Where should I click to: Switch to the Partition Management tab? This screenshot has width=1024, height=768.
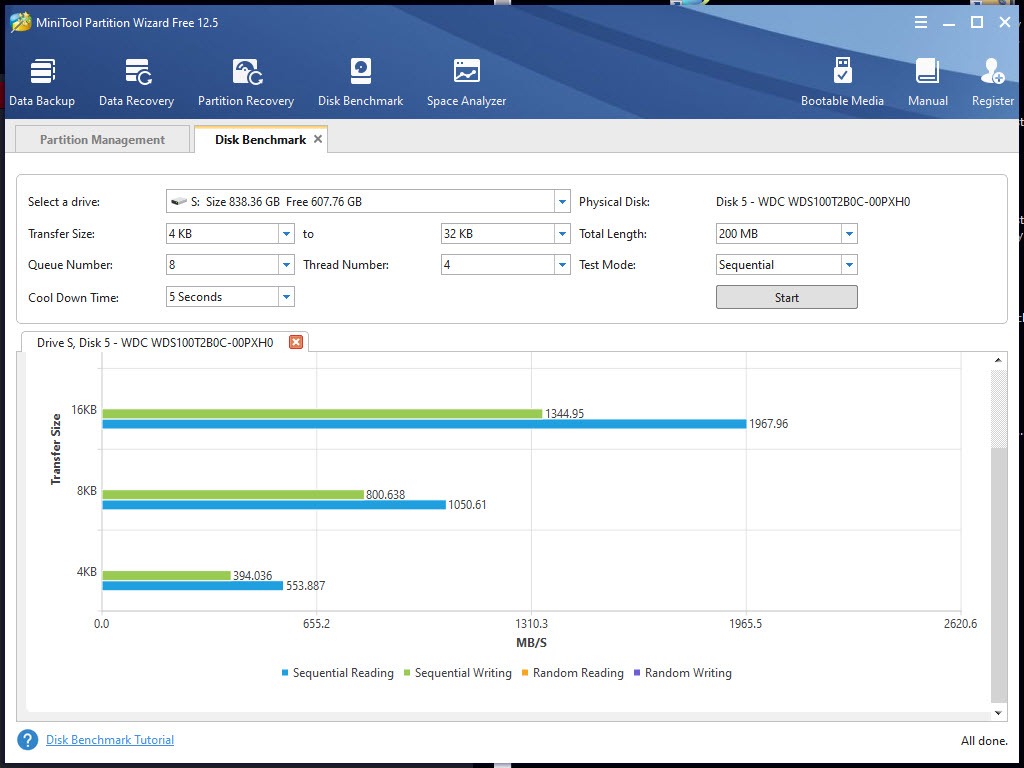[102, 140]
